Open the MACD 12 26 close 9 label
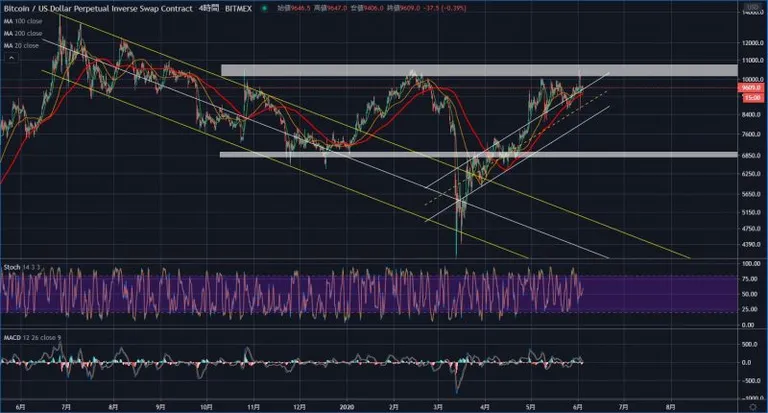 (x=32, y=338)
